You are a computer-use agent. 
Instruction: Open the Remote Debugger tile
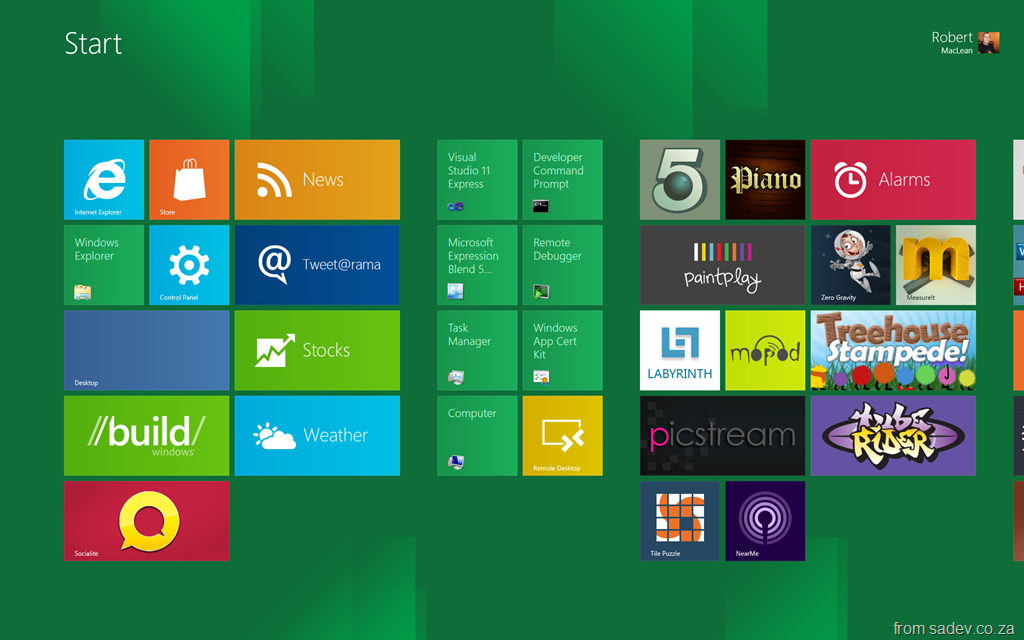(563, 265)
